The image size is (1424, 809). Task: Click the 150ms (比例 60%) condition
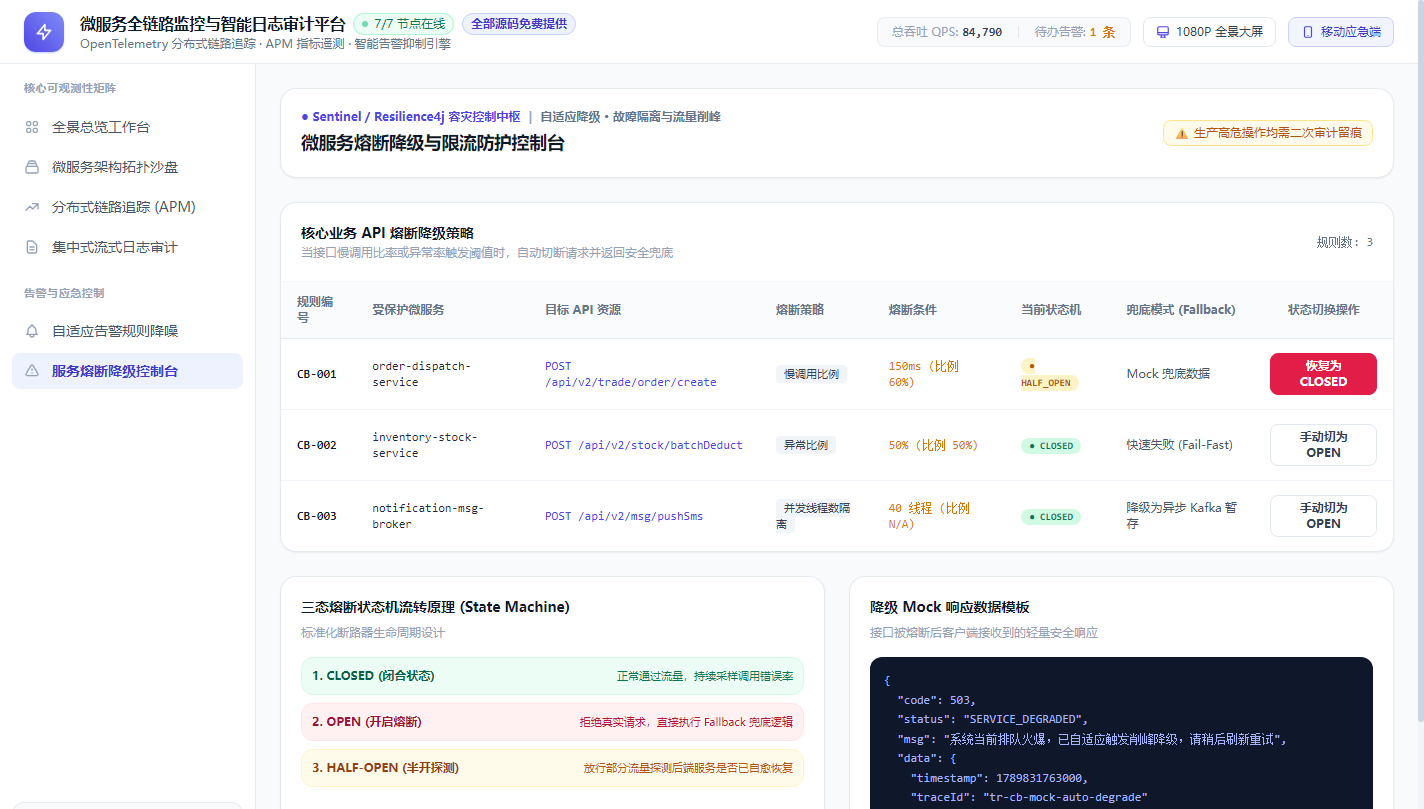[x=924, y=374]
